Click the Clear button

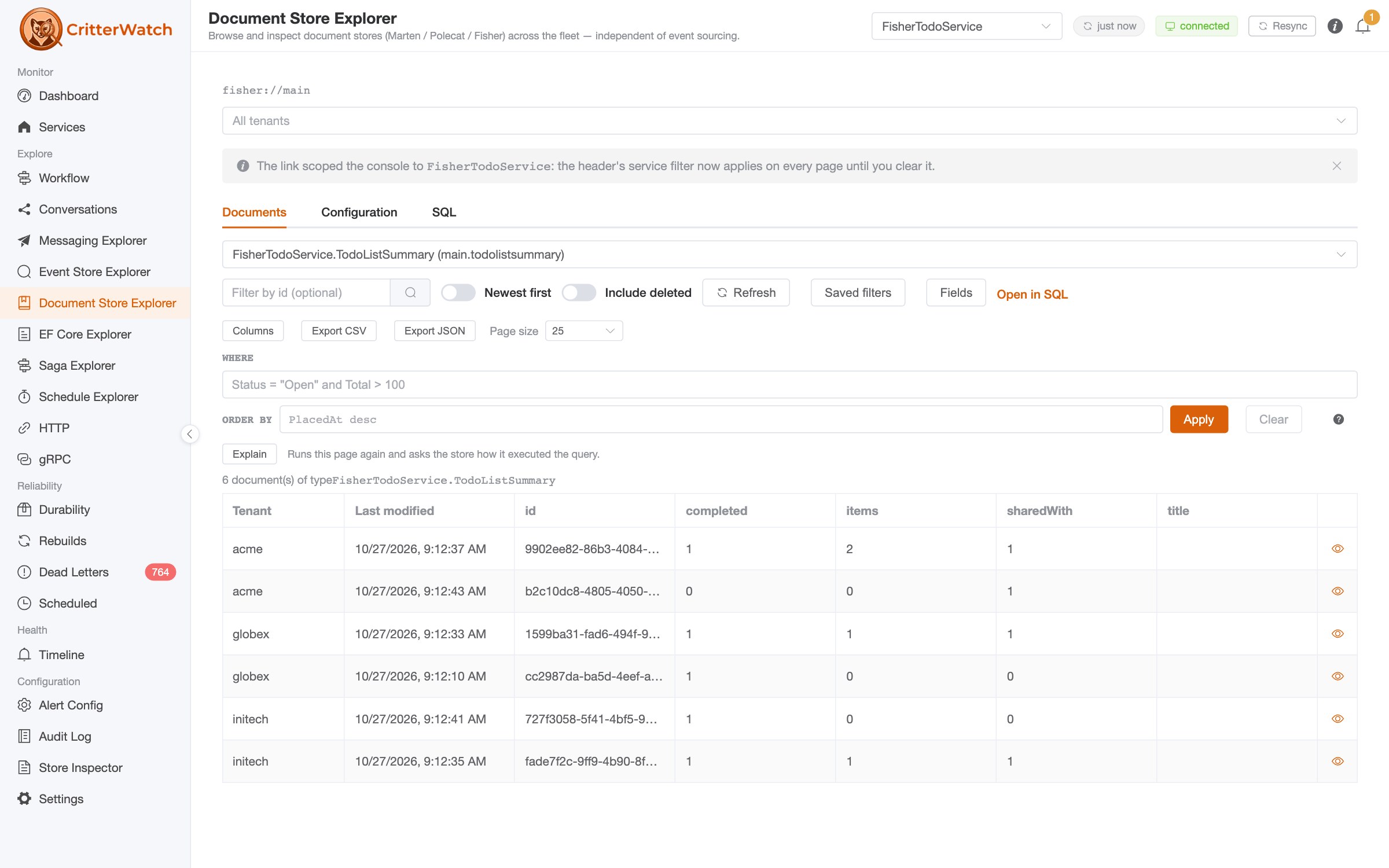pyautogui.click(x=1273, y=419)
